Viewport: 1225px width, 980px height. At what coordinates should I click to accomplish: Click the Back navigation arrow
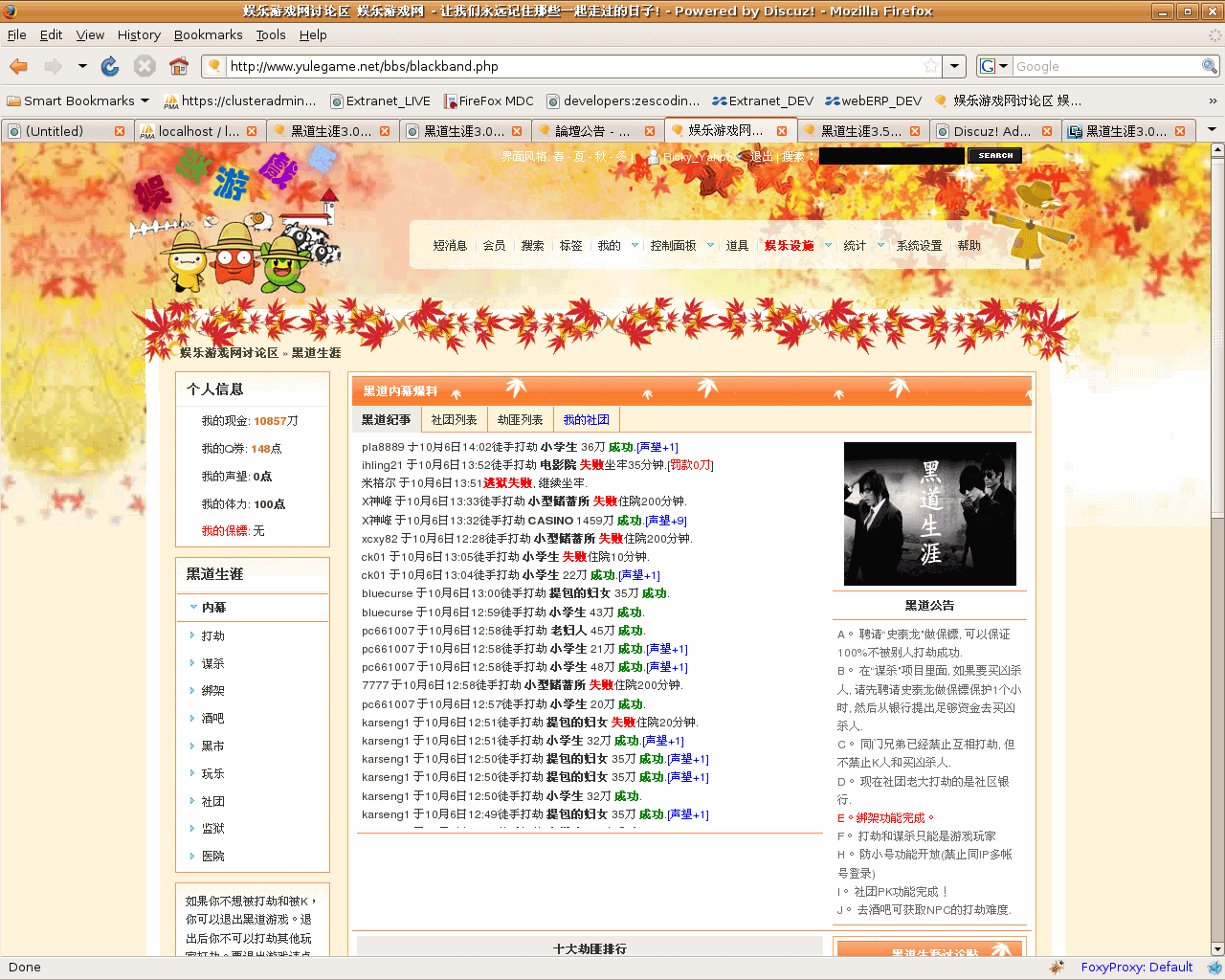[x=18, y=66]
